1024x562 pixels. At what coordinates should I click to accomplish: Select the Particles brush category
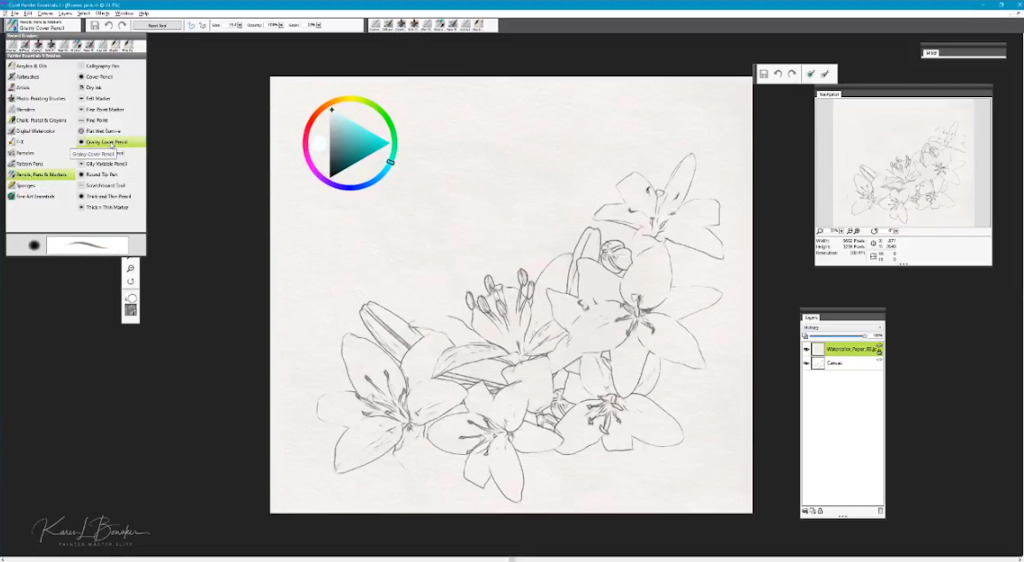click(40, 153)
